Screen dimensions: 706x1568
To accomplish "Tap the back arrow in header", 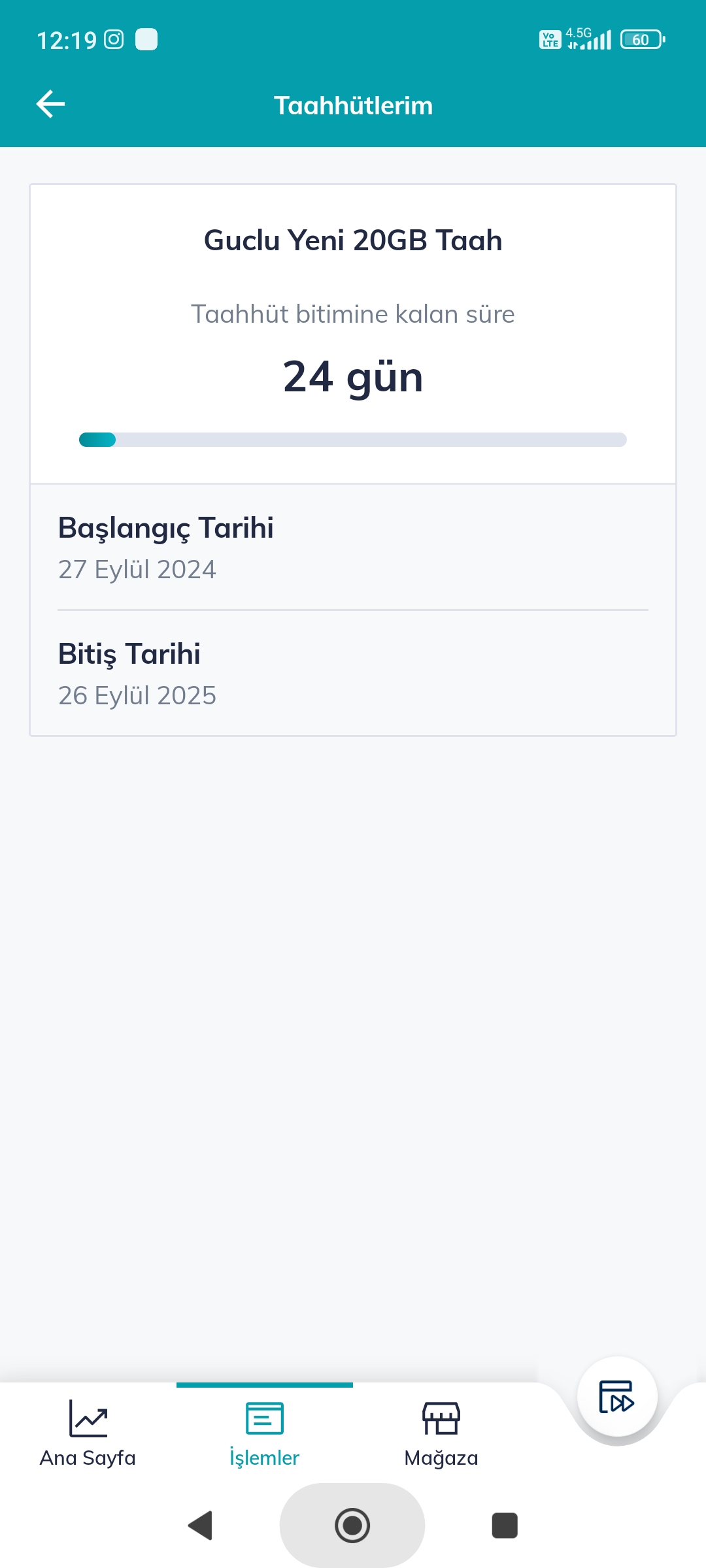I will (x=50, y=105).
